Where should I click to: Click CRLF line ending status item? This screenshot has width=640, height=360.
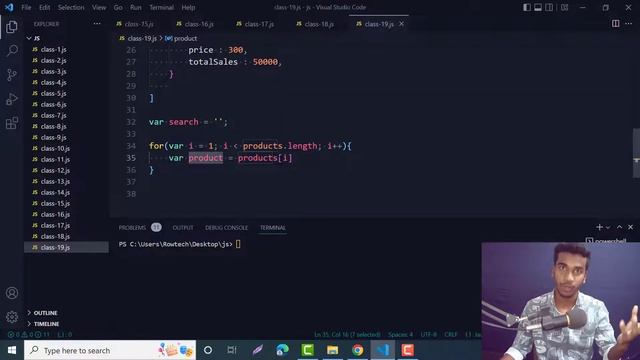click(451, 334)
